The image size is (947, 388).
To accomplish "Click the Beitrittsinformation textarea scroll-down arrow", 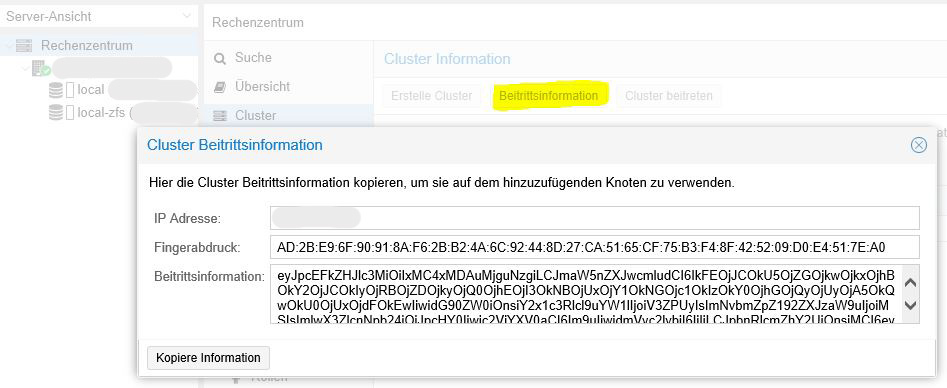I will [x=910, y=305].
